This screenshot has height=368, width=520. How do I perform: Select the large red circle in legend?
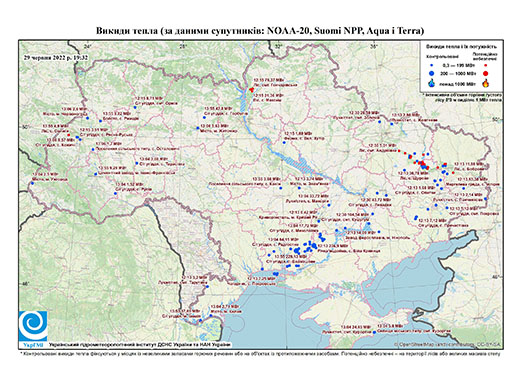tap(486, 73)
